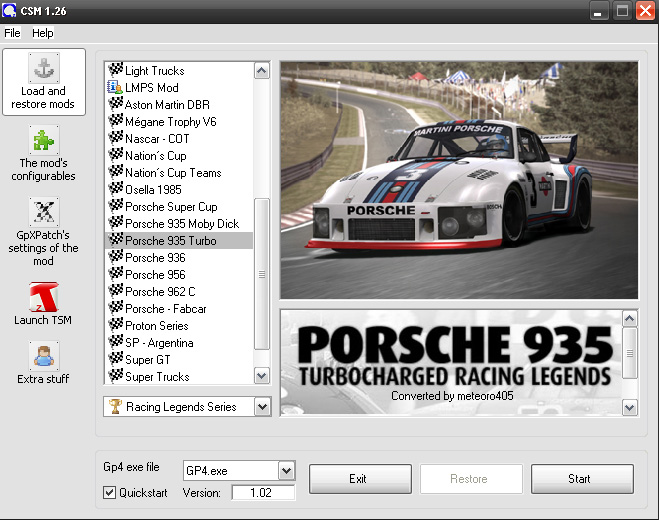Click the Version field showing 1.02
The image size is (659, 520).
(264, 492)
